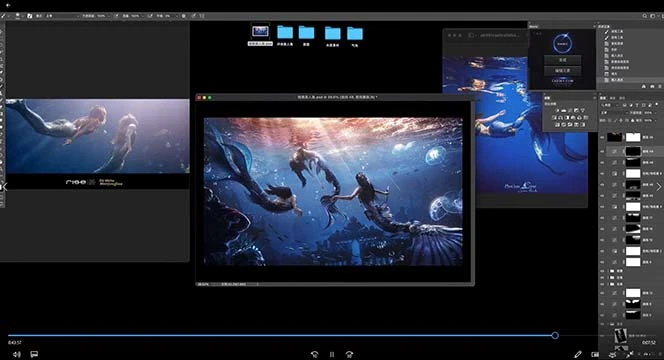Show previous item with left-edge chevron
664x360 pixels.
tap(4, 187)
